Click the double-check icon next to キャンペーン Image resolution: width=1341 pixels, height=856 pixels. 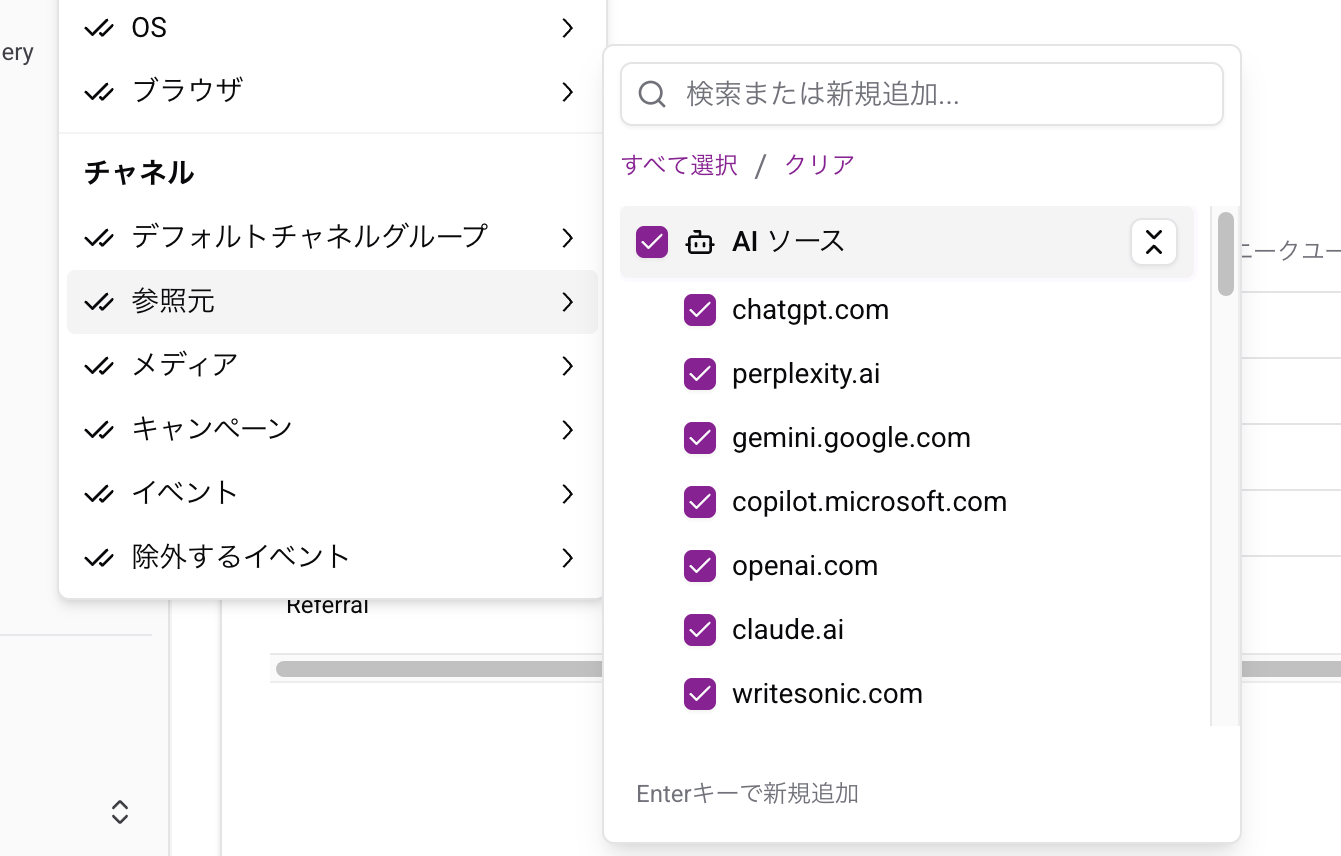[99, 429]
